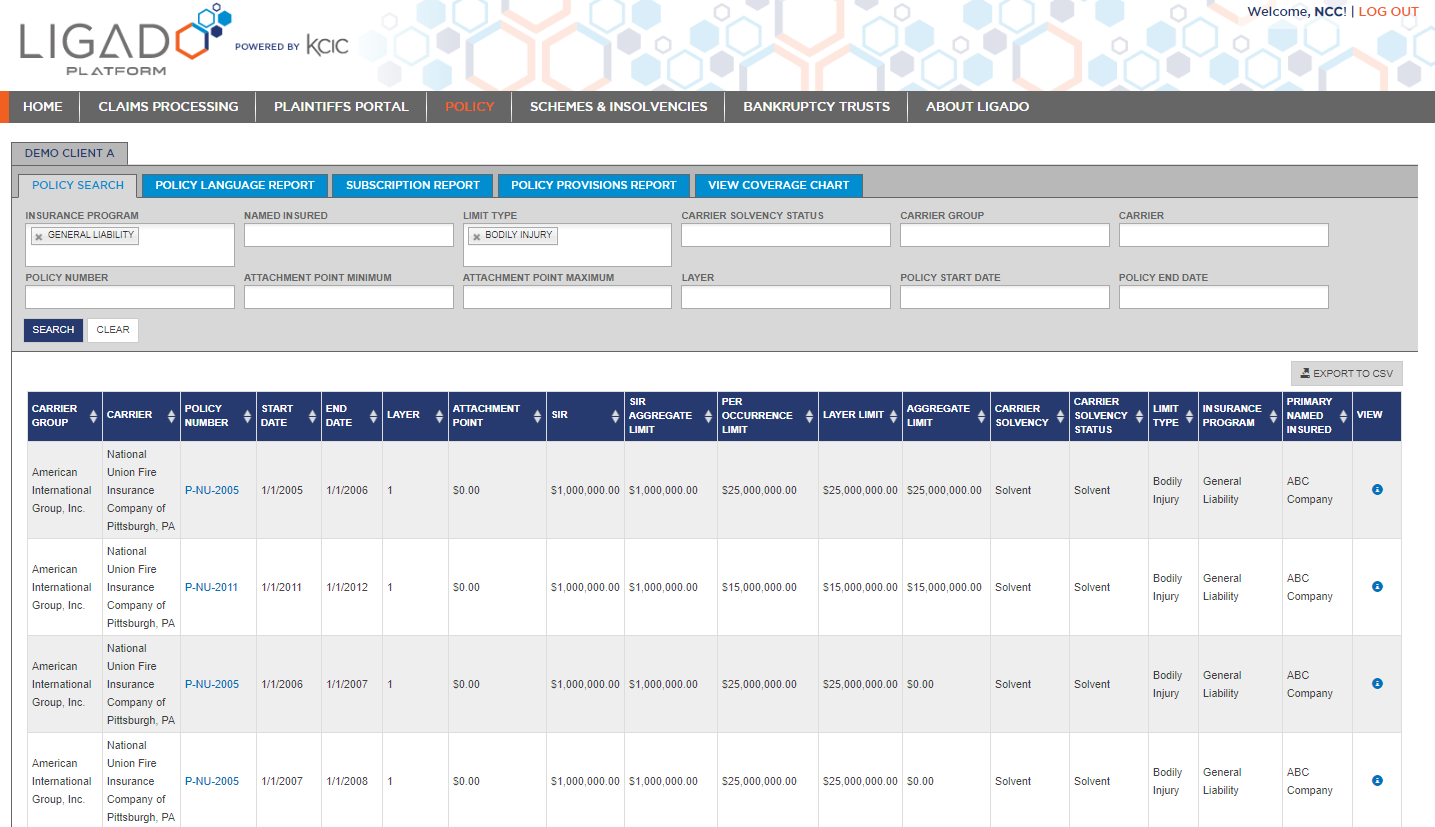Screen dimensions: 1435x827
Task: Switch to Policy Provisions Report tab
Action: pos(594,185)
